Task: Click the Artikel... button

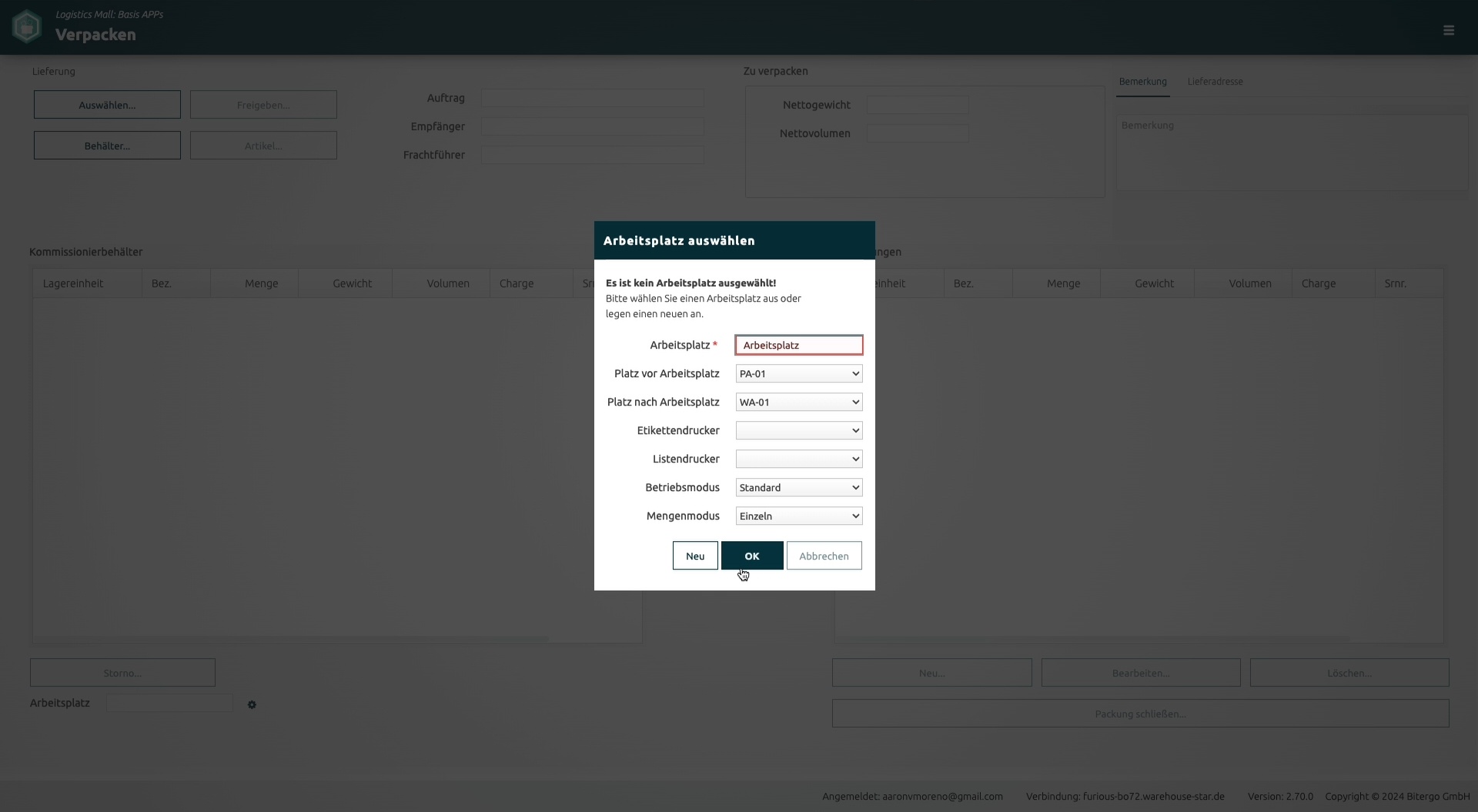Action: coord(263,145)
